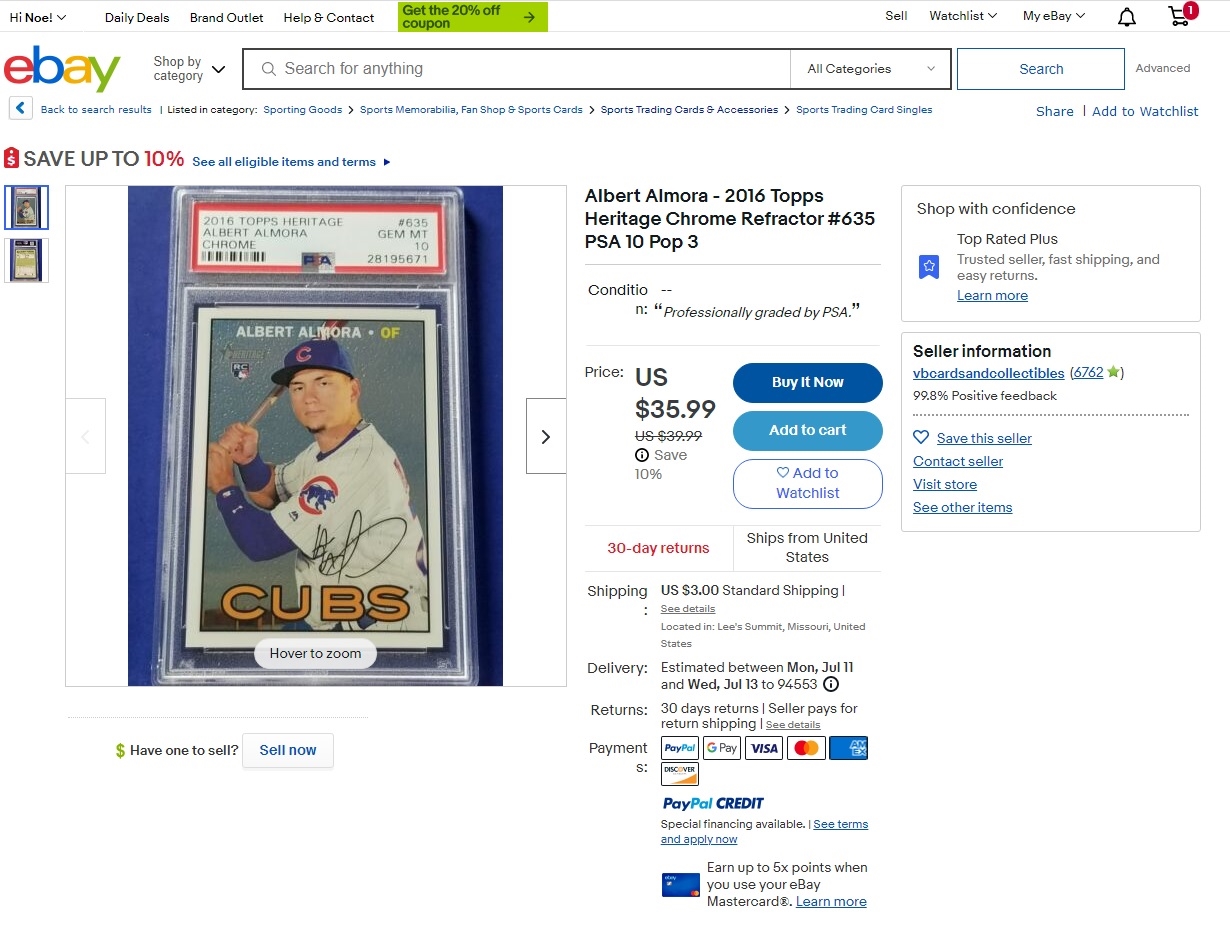Show next product image arrow

tap(546, 436)
